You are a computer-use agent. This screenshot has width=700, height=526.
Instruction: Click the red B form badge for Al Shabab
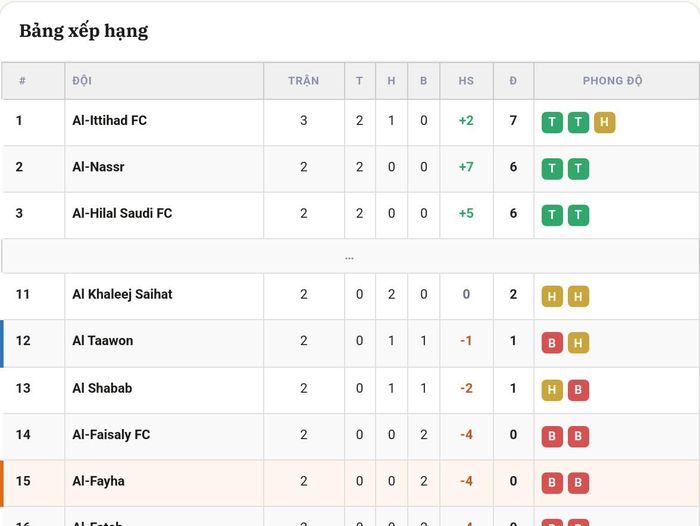(578, 390)
